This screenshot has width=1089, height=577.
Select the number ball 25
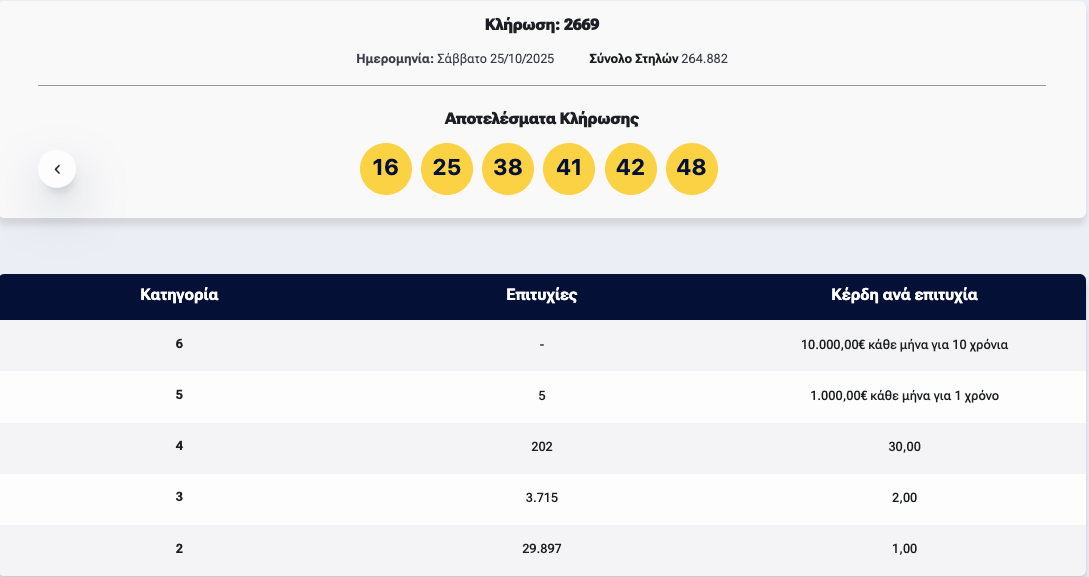446,168
